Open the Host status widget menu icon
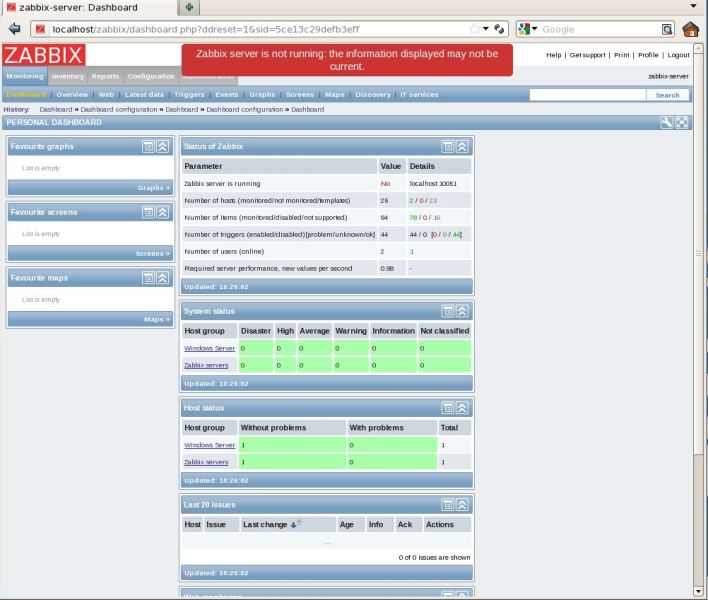This screenshot has height=600, width=708. point(447,408)
